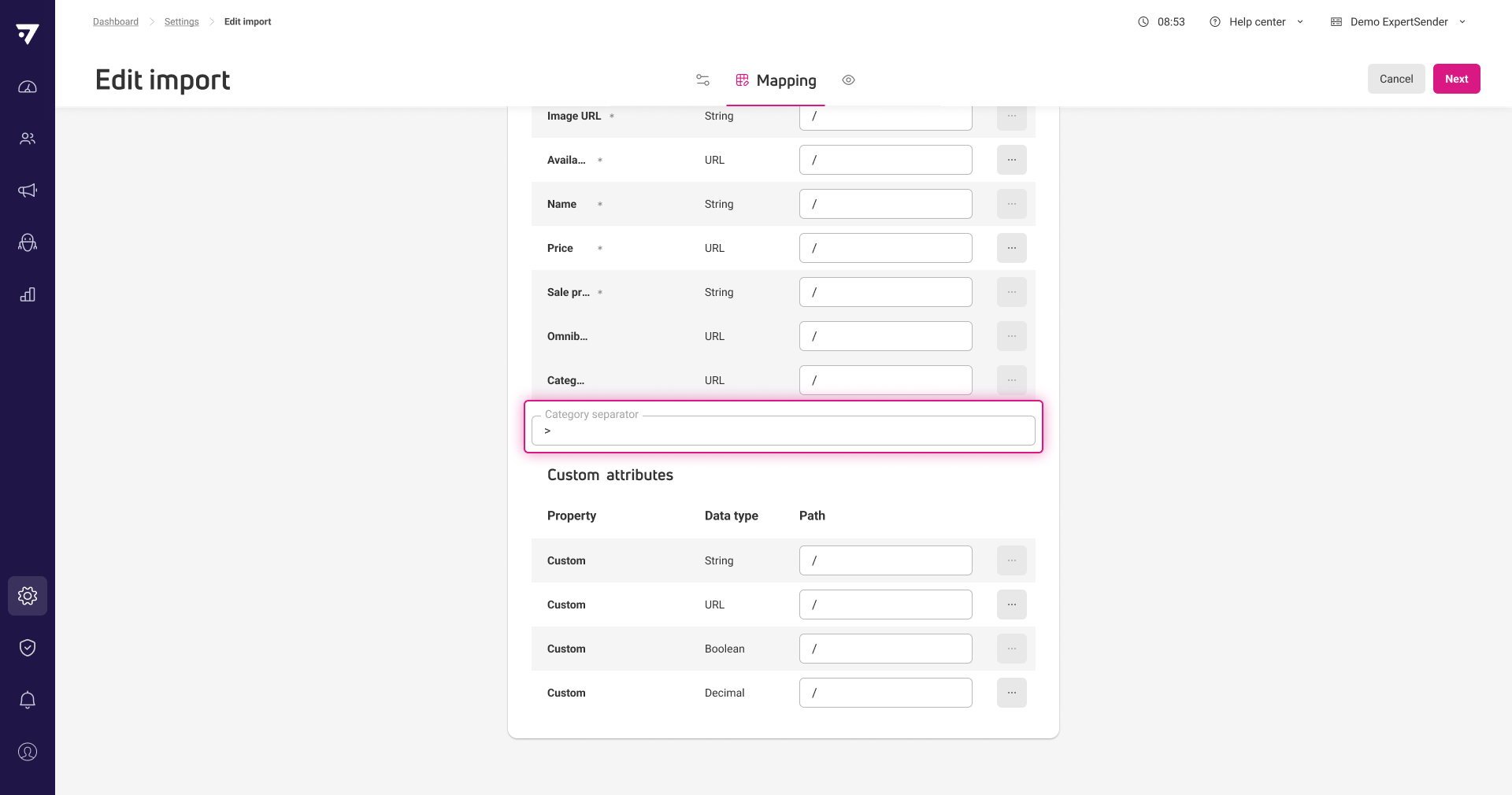Open the ellipsis menu for Omnibus row
Viewport: 1512px width, 795px height.
point(1012,336)
